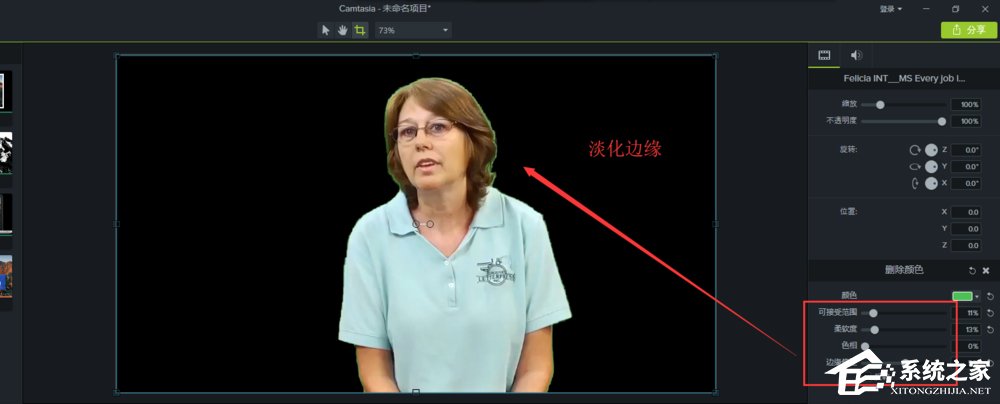This screenshot has width=1000, height=404.
Task: Click the 可接受范围 tolerance slider handle
Action: tap(873, 313)
